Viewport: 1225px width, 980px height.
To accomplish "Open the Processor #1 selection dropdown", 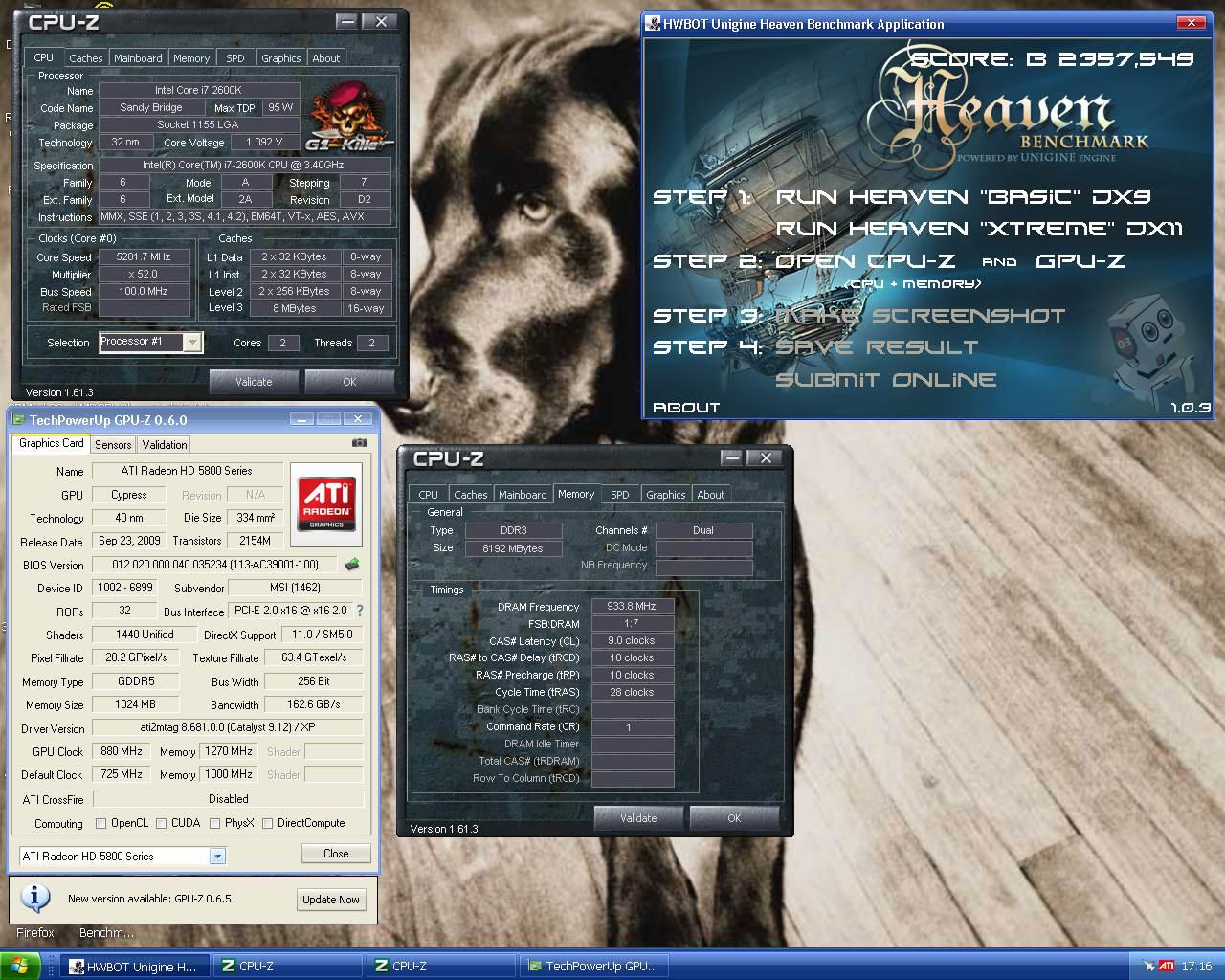I will tap(192, 342).
